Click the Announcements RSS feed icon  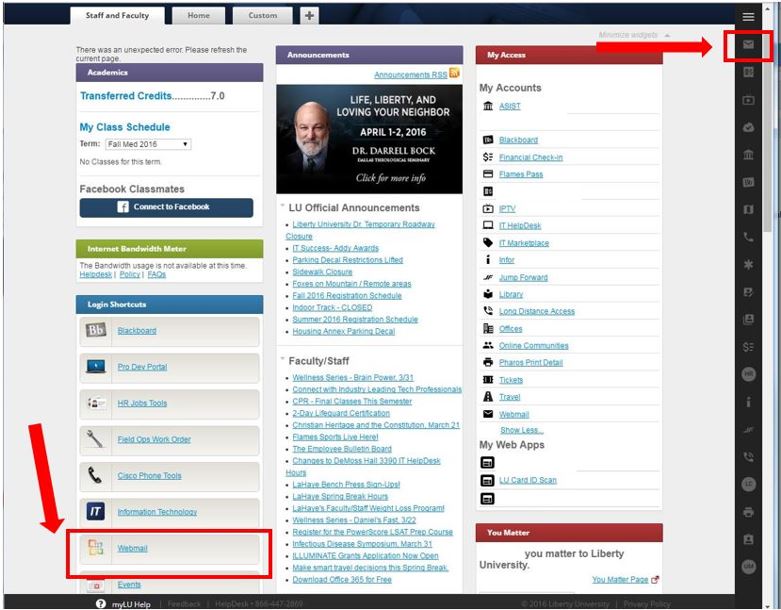(x=454, y=73)
